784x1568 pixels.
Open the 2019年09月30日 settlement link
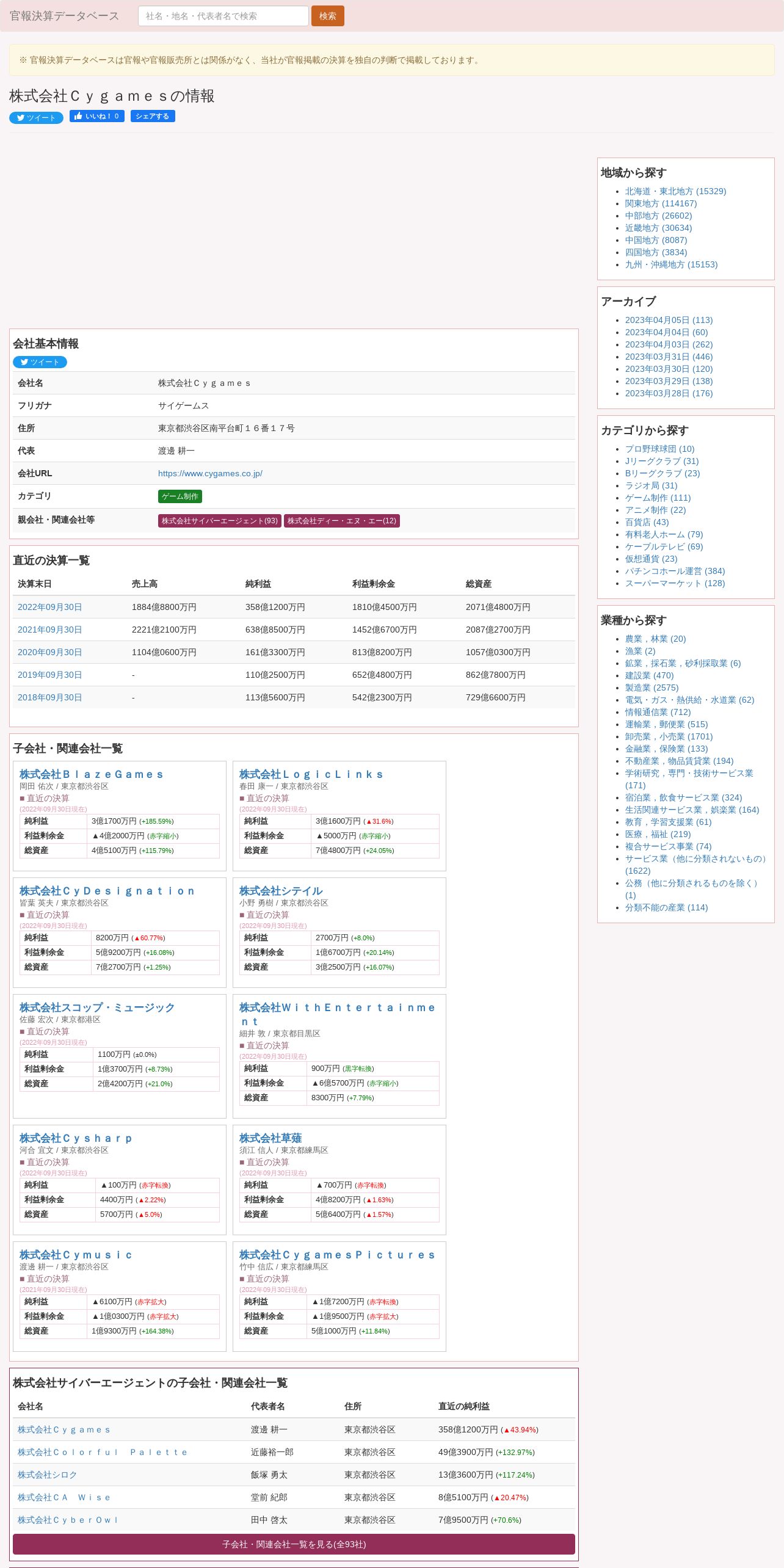coord(49,675)
